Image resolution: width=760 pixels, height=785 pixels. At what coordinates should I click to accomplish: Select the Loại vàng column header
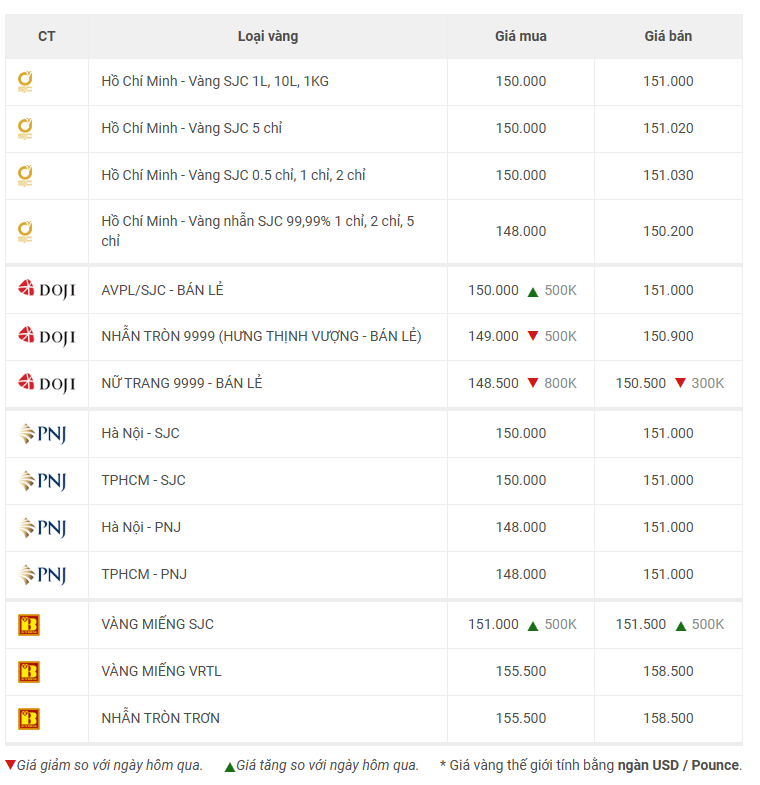267,36
